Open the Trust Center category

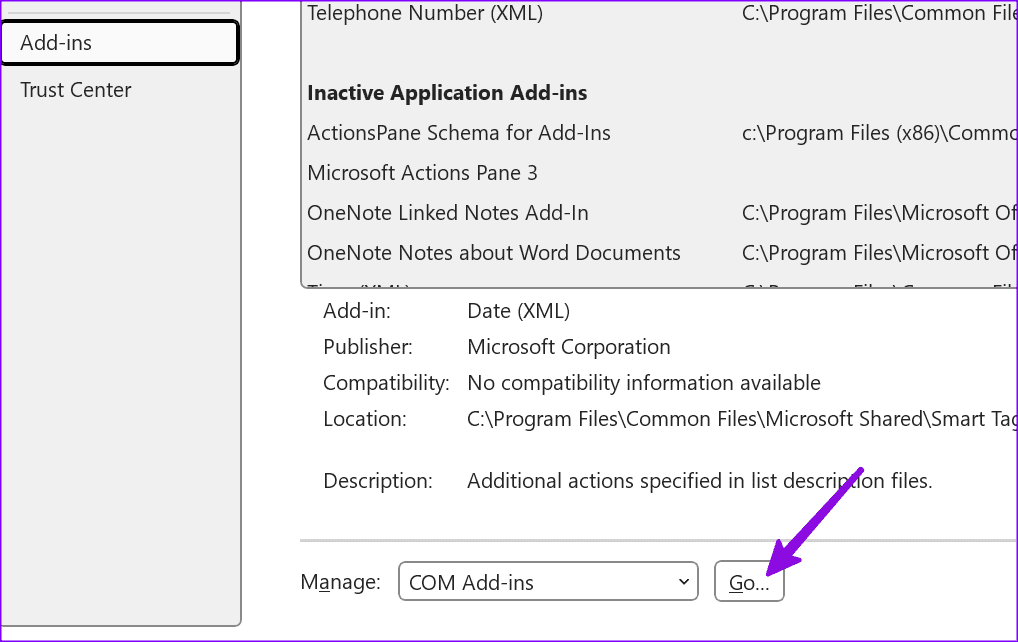click(76, 90)
